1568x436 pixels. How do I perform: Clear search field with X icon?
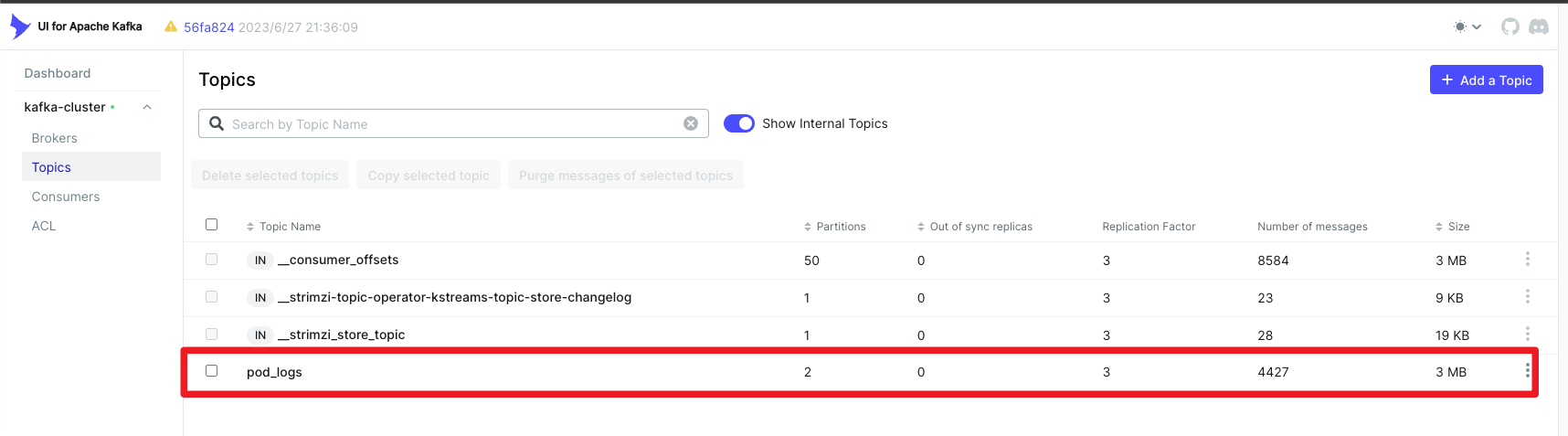[x=691, y=123]
